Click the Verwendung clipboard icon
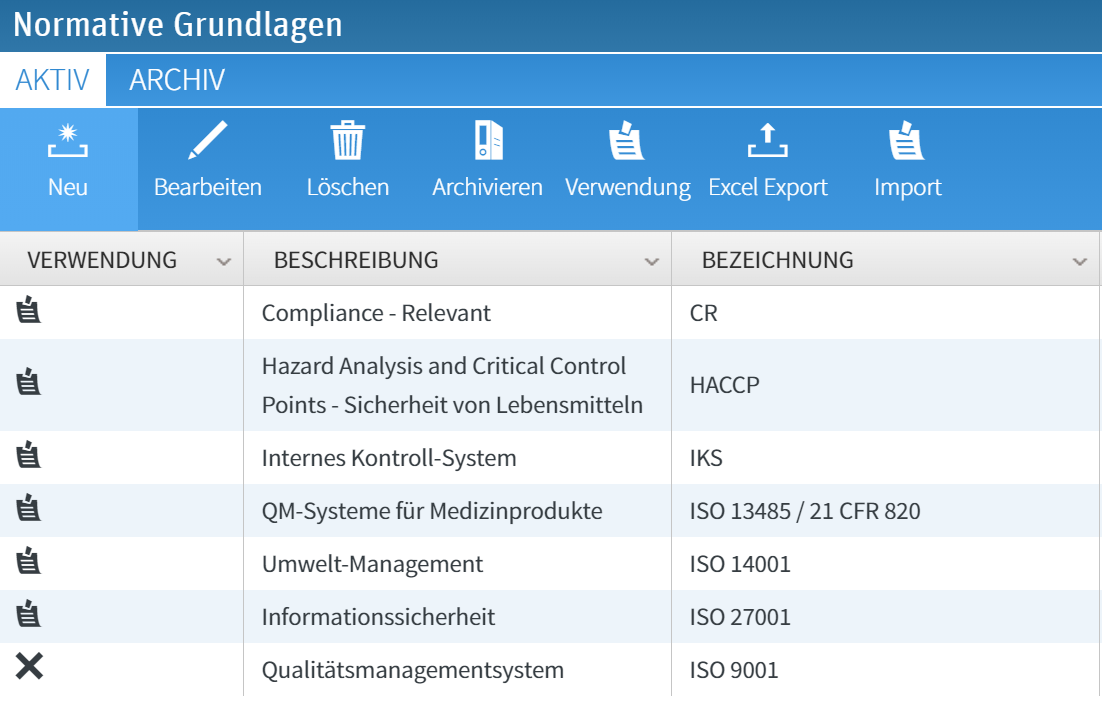 pyautogui.click(x=627, y=142)
